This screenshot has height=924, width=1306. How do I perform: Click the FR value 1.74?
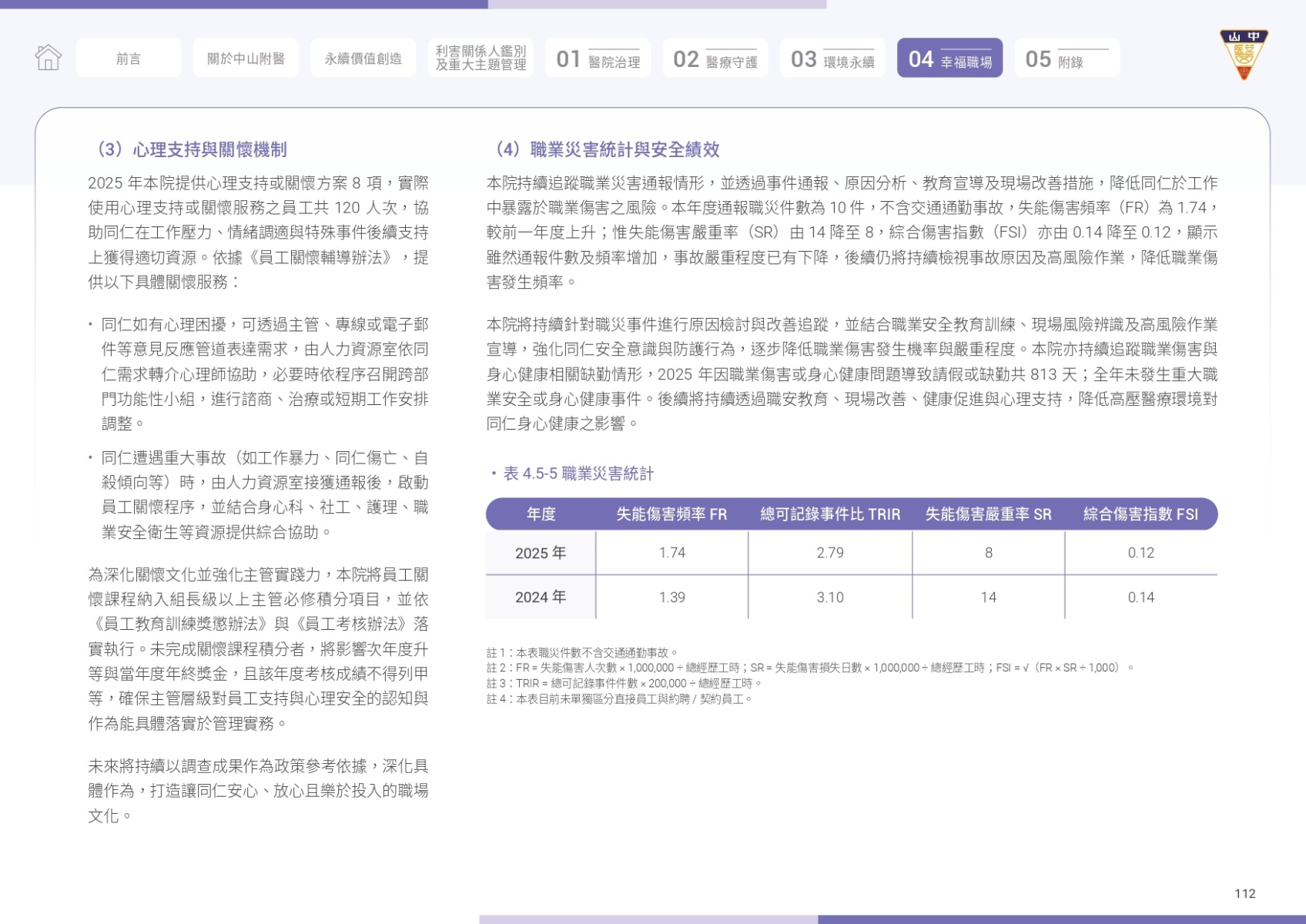coord(672,553)
